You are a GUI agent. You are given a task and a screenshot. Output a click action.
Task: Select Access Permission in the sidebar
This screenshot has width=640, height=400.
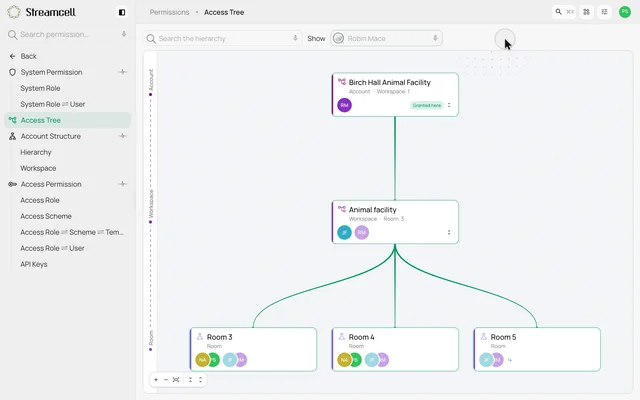51,184
